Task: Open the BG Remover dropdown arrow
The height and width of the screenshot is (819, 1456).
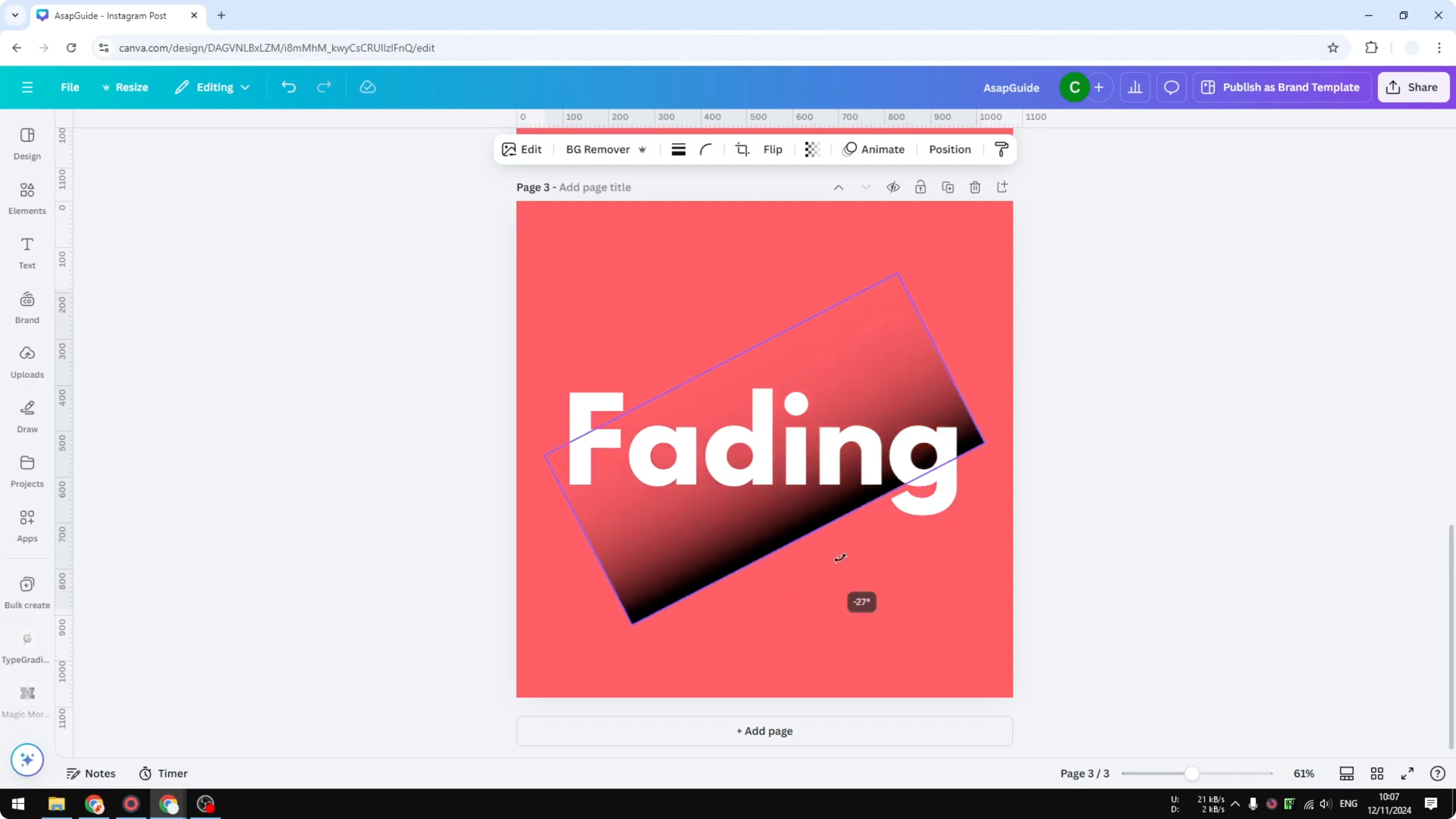Action: 643,149
